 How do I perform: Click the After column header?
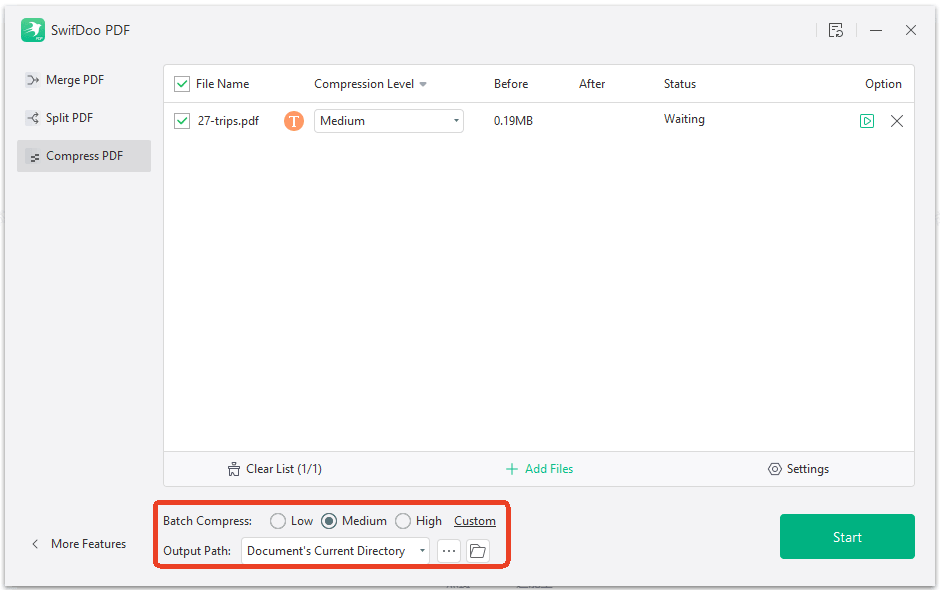pyautogui.click(x=592, y=84)
